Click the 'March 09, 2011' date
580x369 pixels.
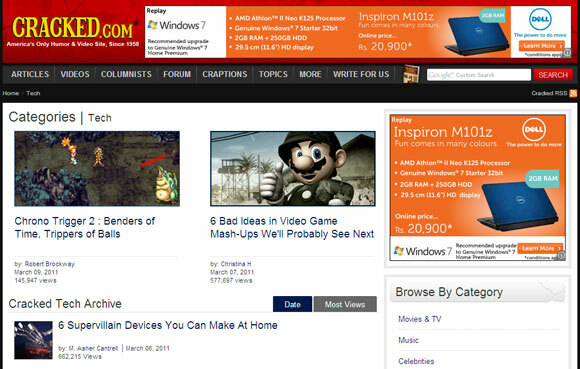pos(36,272)
